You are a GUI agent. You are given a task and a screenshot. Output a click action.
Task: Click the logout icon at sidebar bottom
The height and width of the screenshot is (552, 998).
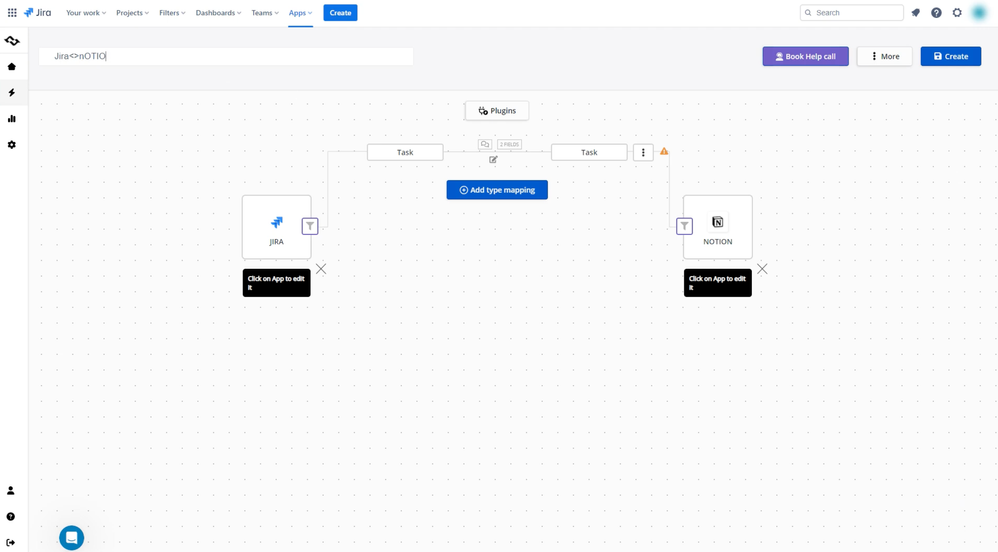(x=11, y=543)
